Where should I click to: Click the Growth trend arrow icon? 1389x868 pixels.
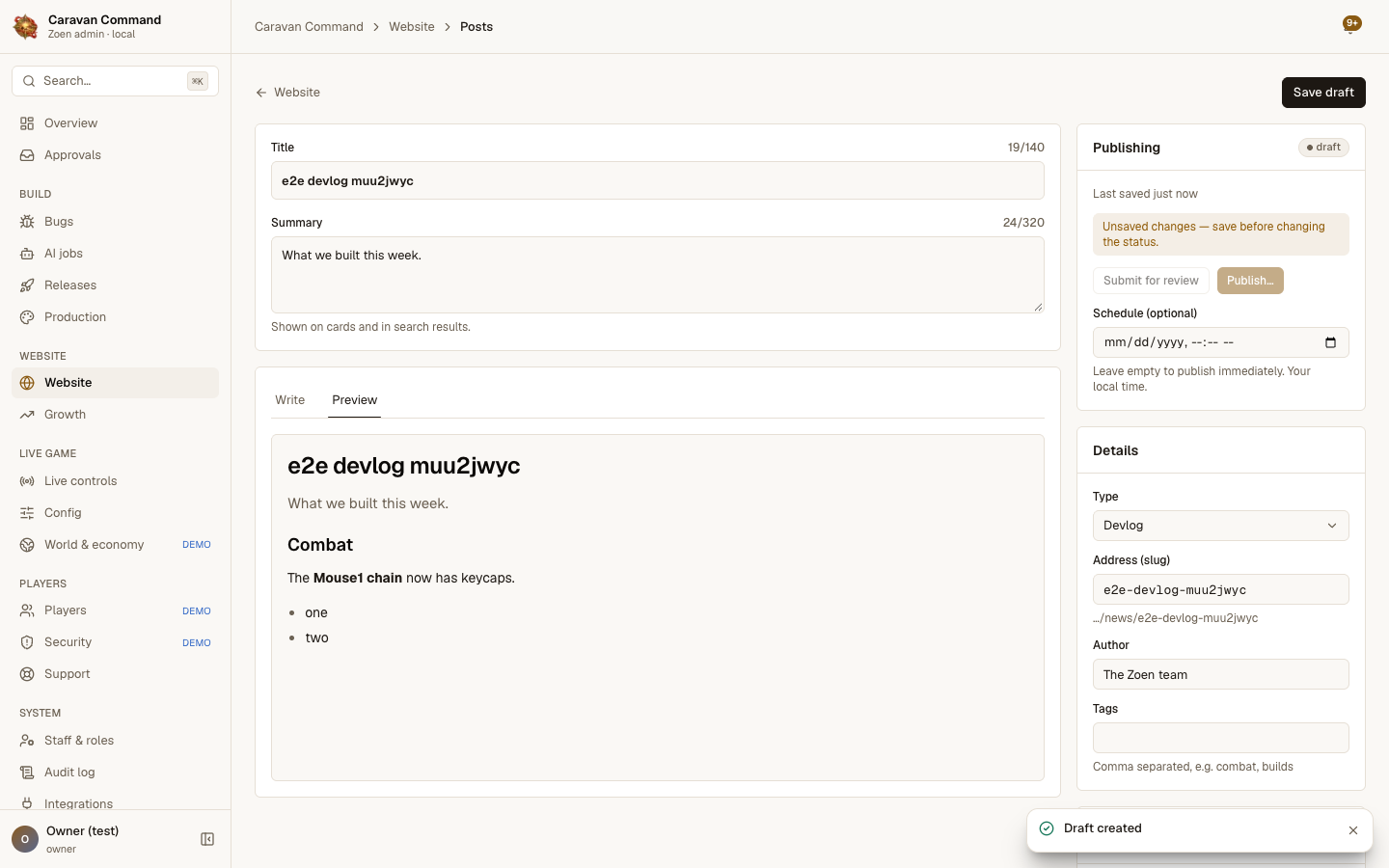pos(27,415)
